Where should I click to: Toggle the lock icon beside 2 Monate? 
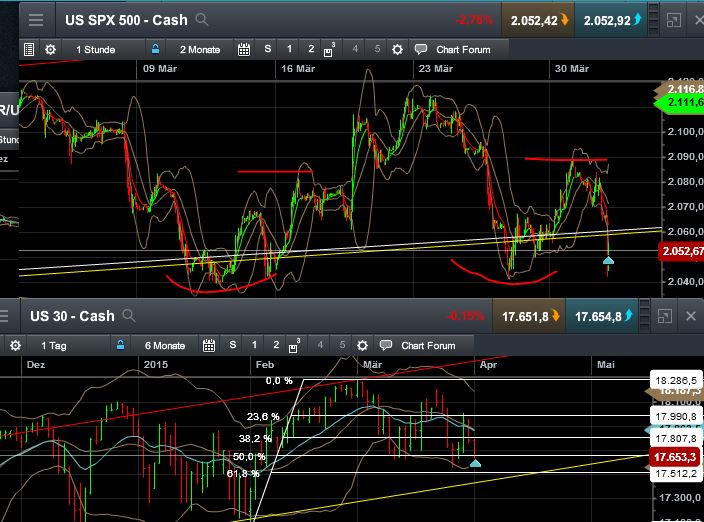[x=155, y=49]
